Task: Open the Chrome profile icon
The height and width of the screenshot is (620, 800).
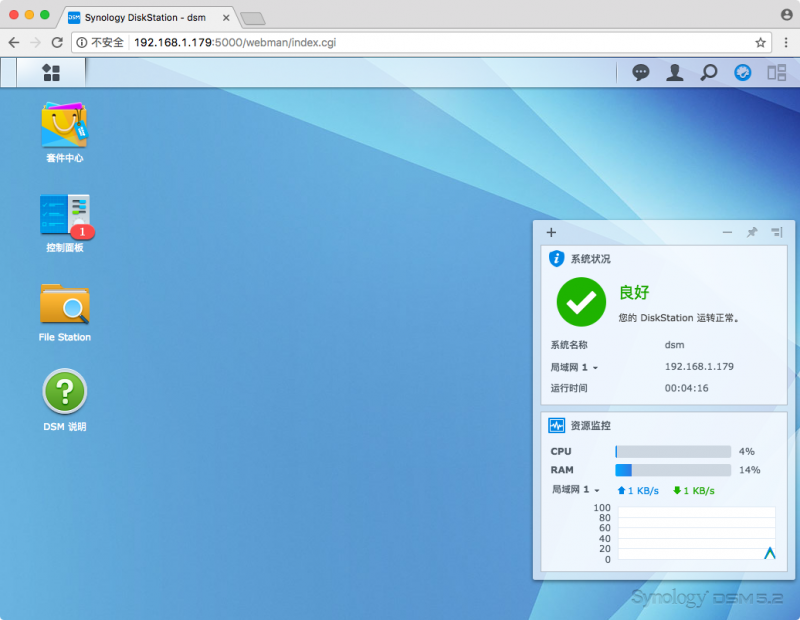Action: click(x=786, y=15)
